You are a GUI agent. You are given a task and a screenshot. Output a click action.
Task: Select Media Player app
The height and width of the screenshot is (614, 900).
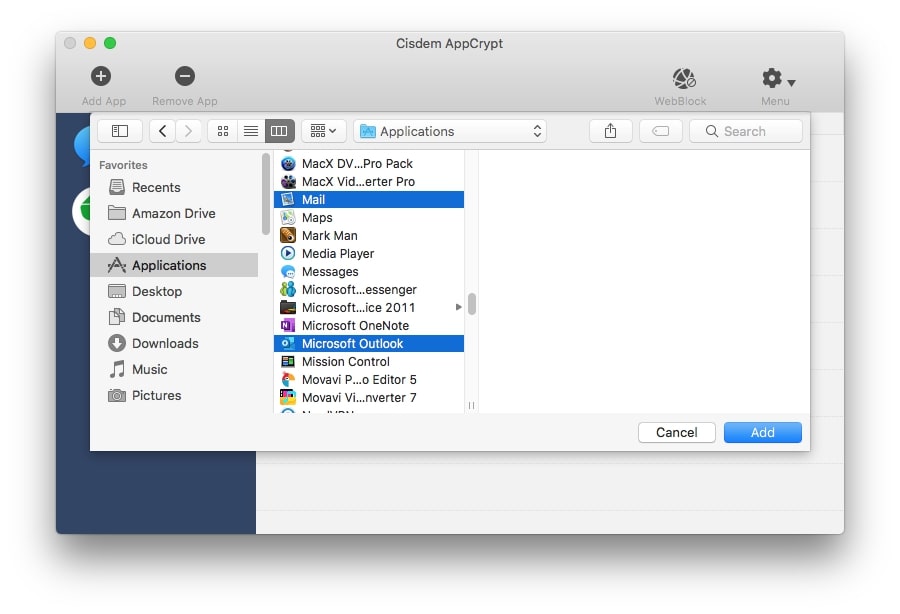click(369, 253)
